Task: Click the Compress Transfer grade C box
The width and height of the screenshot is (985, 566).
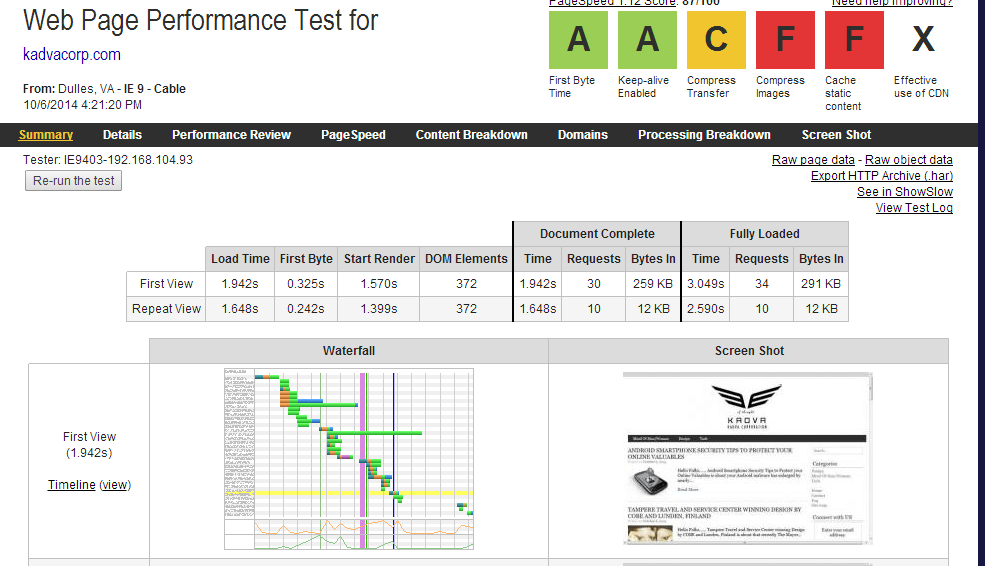Action: pos(716,40)
